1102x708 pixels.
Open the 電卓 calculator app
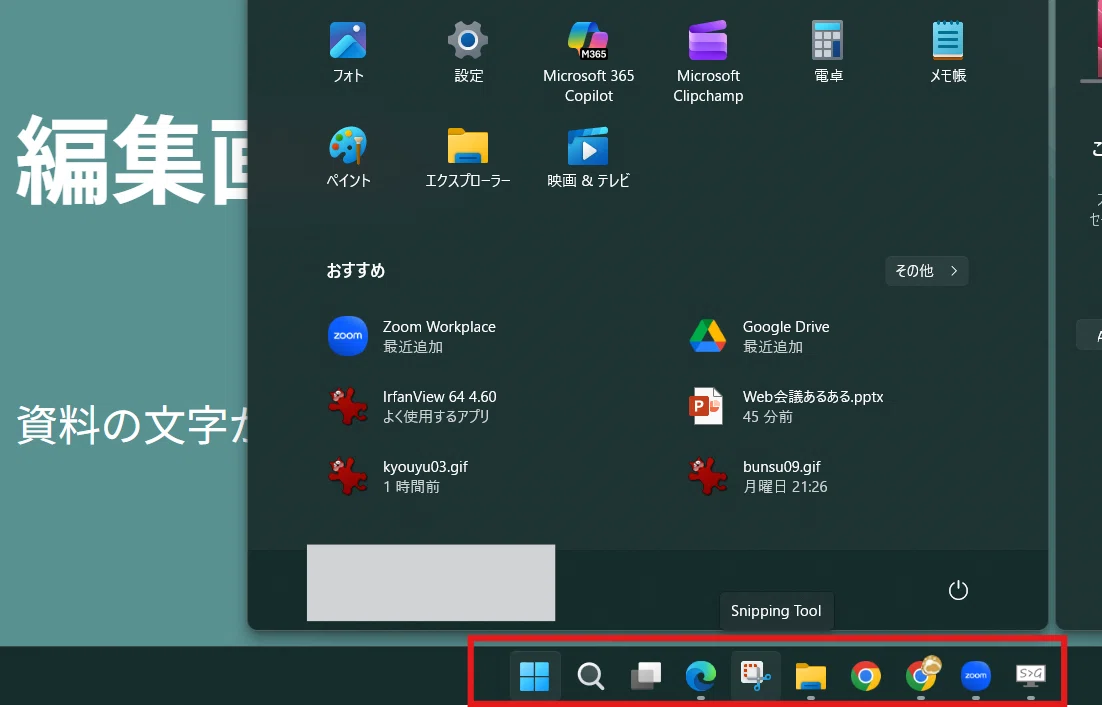coord(828,52)
